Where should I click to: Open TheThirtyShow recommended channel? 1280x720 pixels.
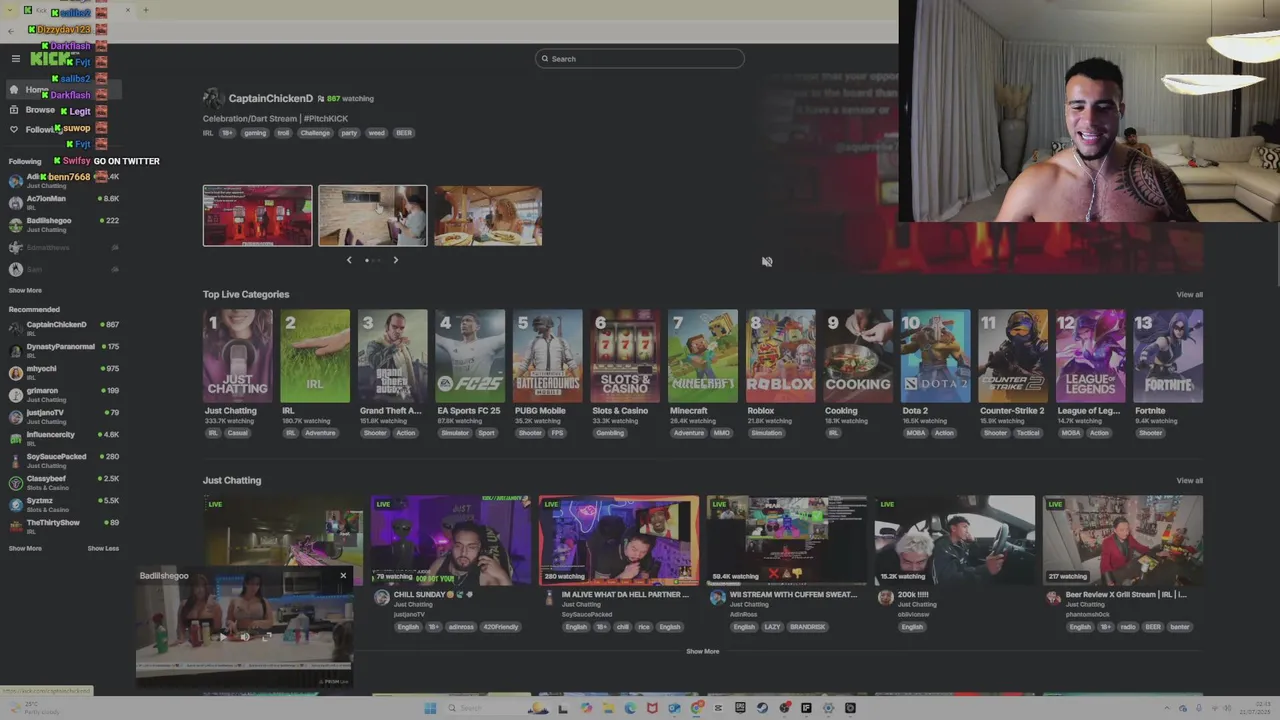pos(63,527)
